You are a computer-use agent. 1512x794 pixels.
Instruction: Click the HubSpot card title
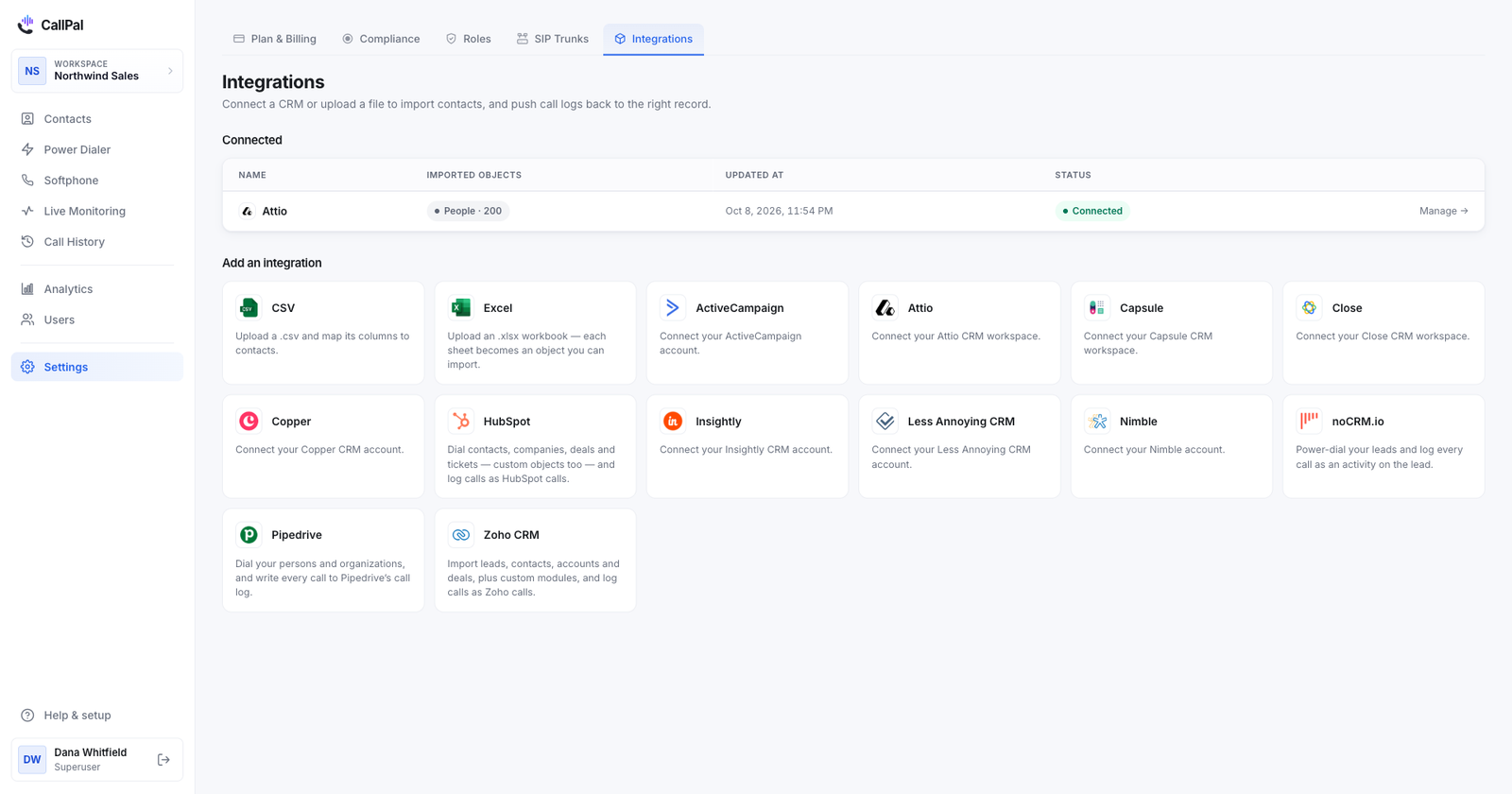(507, 422)
